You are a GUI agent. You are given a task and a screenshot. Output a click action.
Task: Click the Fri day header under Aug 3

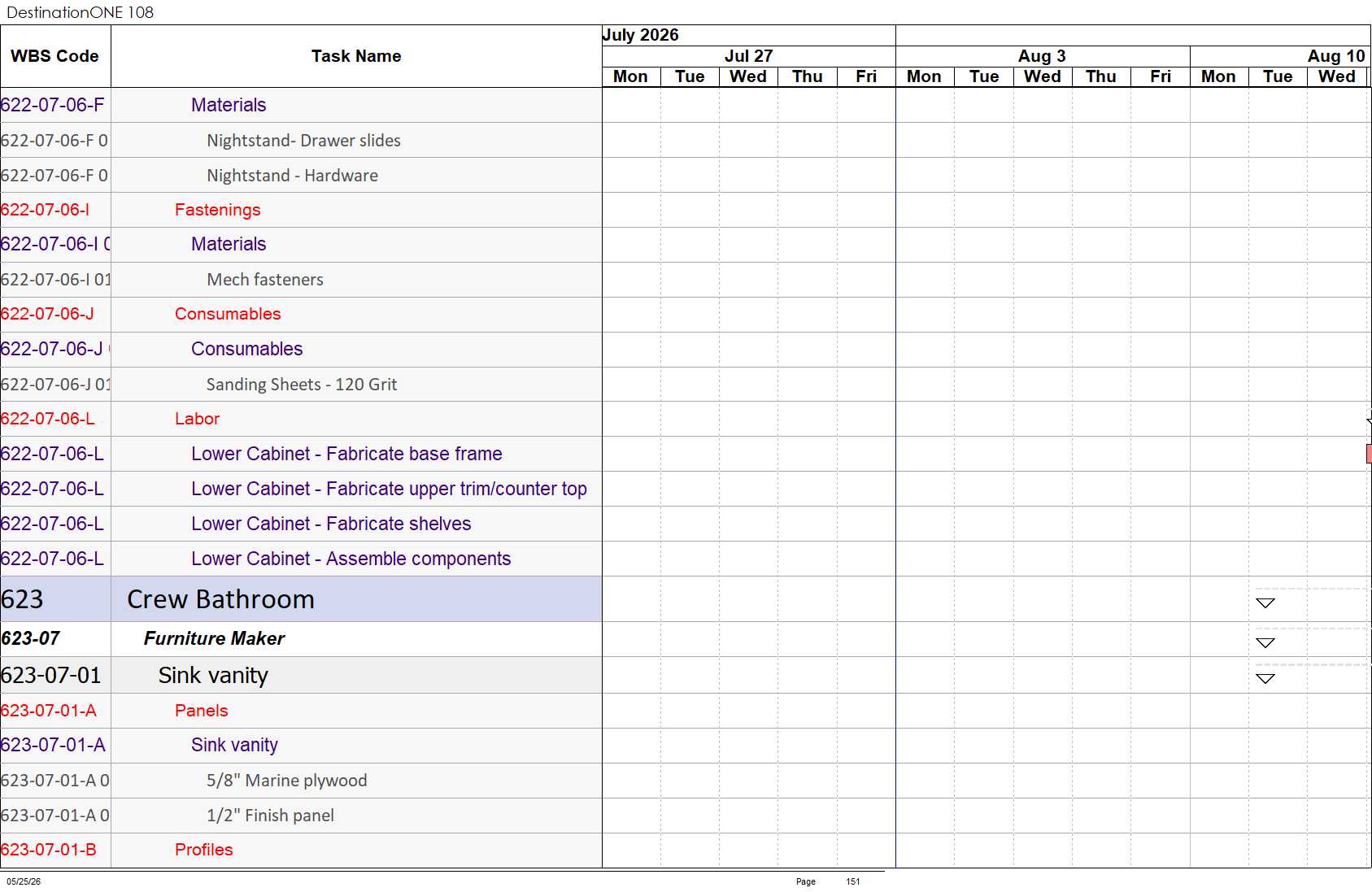pyautogui.click(x=1160, y=76)
